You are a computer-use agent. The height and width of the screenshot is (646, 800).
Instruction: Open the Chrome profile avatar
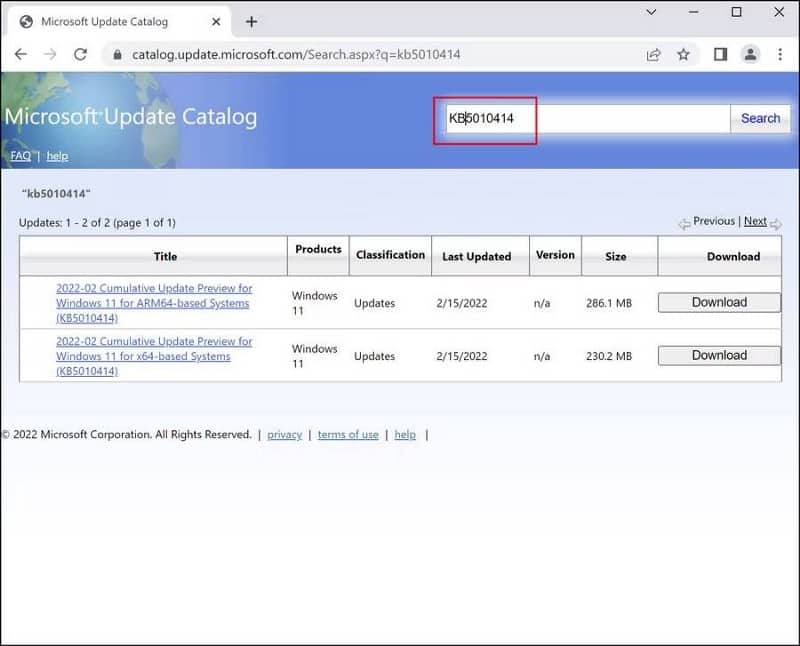point(750,54)
